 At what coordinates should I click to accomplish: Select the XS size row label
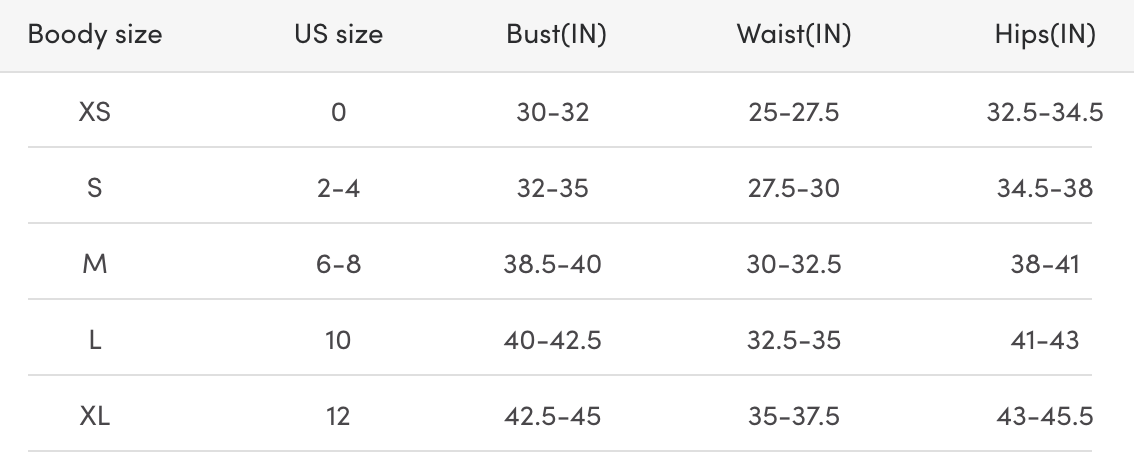coord(94,112)
